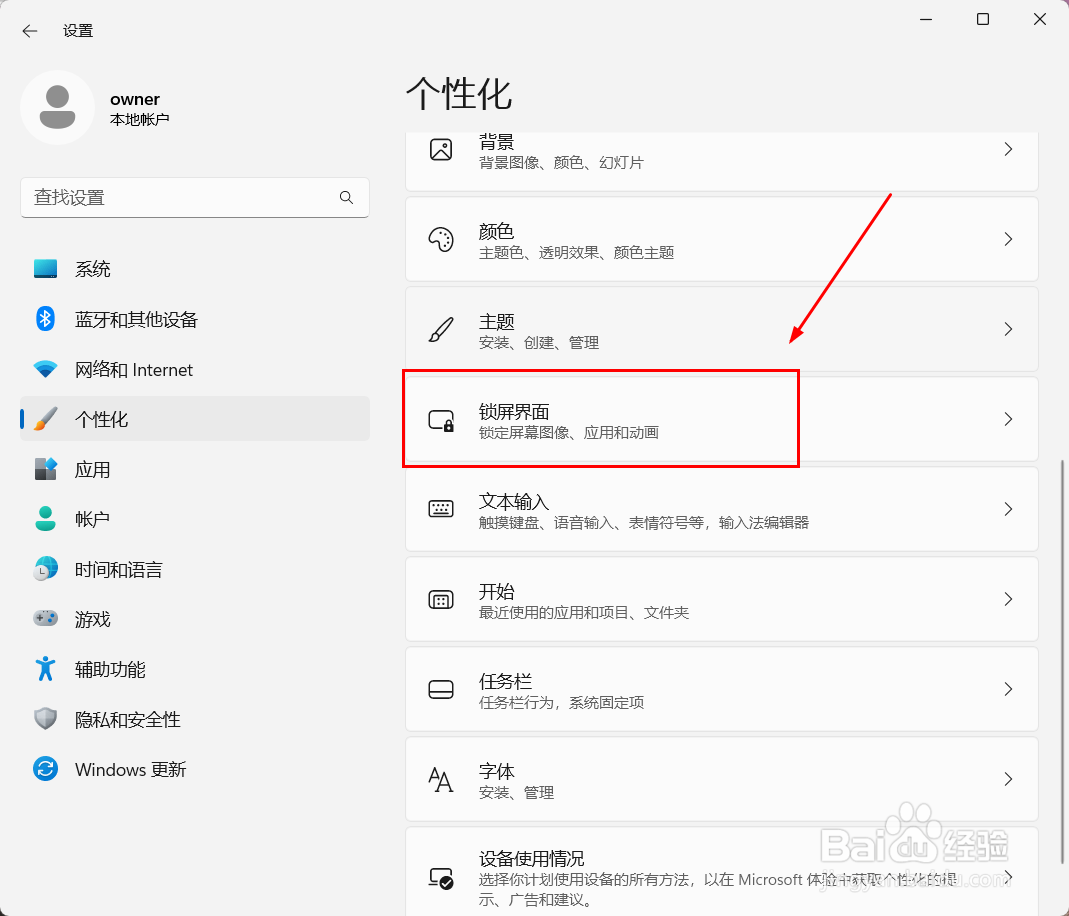Viewport: 1069px width, 916px height.
Task: Open 帐户 settings from sidebar
Action: (x=92, y=519)
